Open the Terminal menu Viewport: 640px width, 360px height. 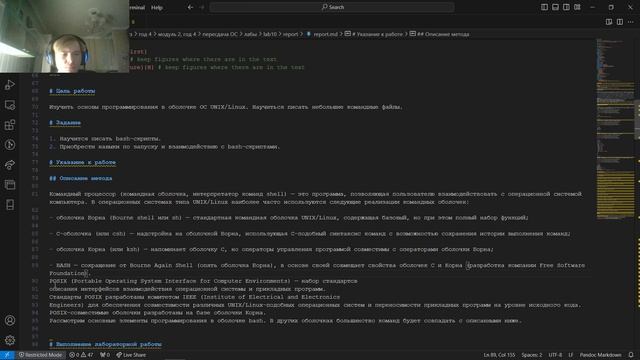click(x=136, y=7)
